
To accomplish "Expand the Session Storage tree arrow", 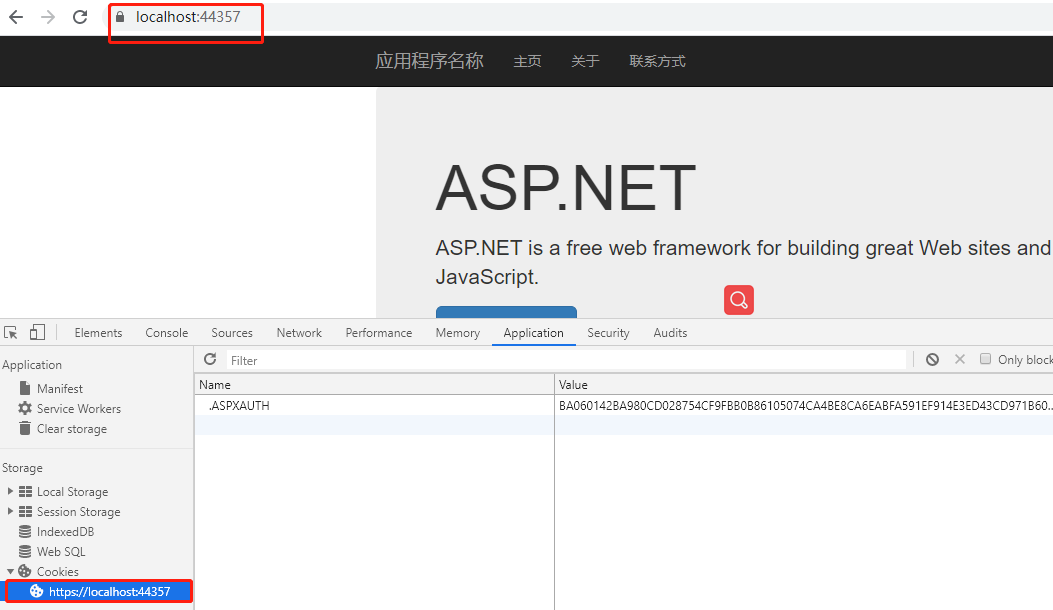I will coord(10,511).
